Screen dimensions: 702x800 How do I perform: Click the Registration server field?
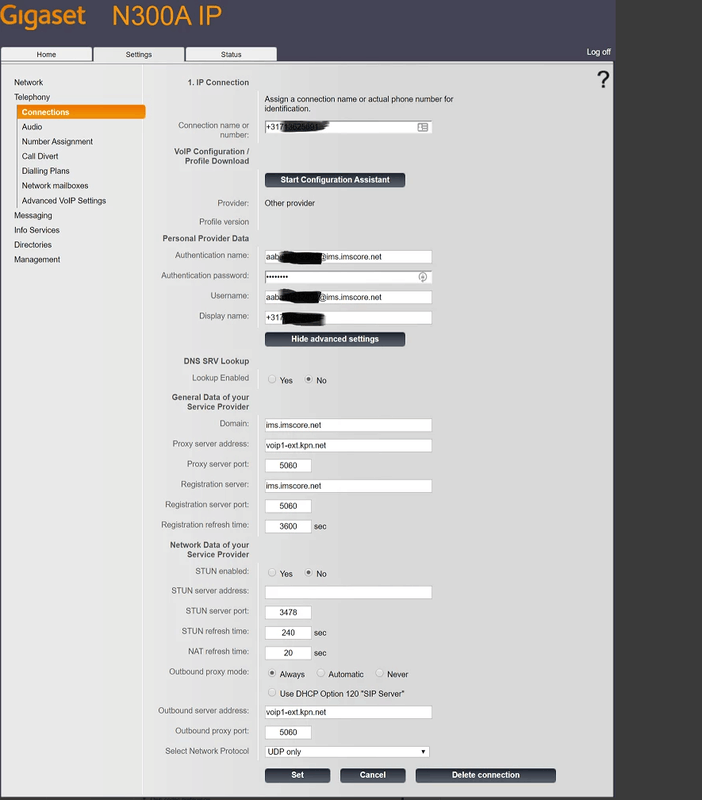click(348, 486)
